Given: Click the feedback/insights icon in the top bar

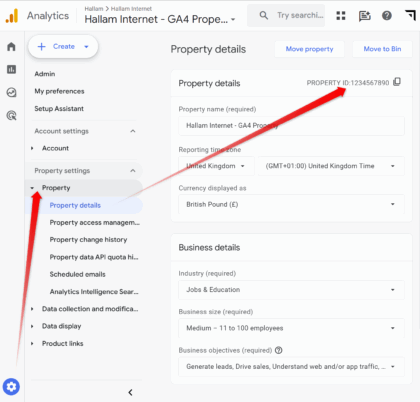Looking at the screenshot, I should click(x=364, y=15).
